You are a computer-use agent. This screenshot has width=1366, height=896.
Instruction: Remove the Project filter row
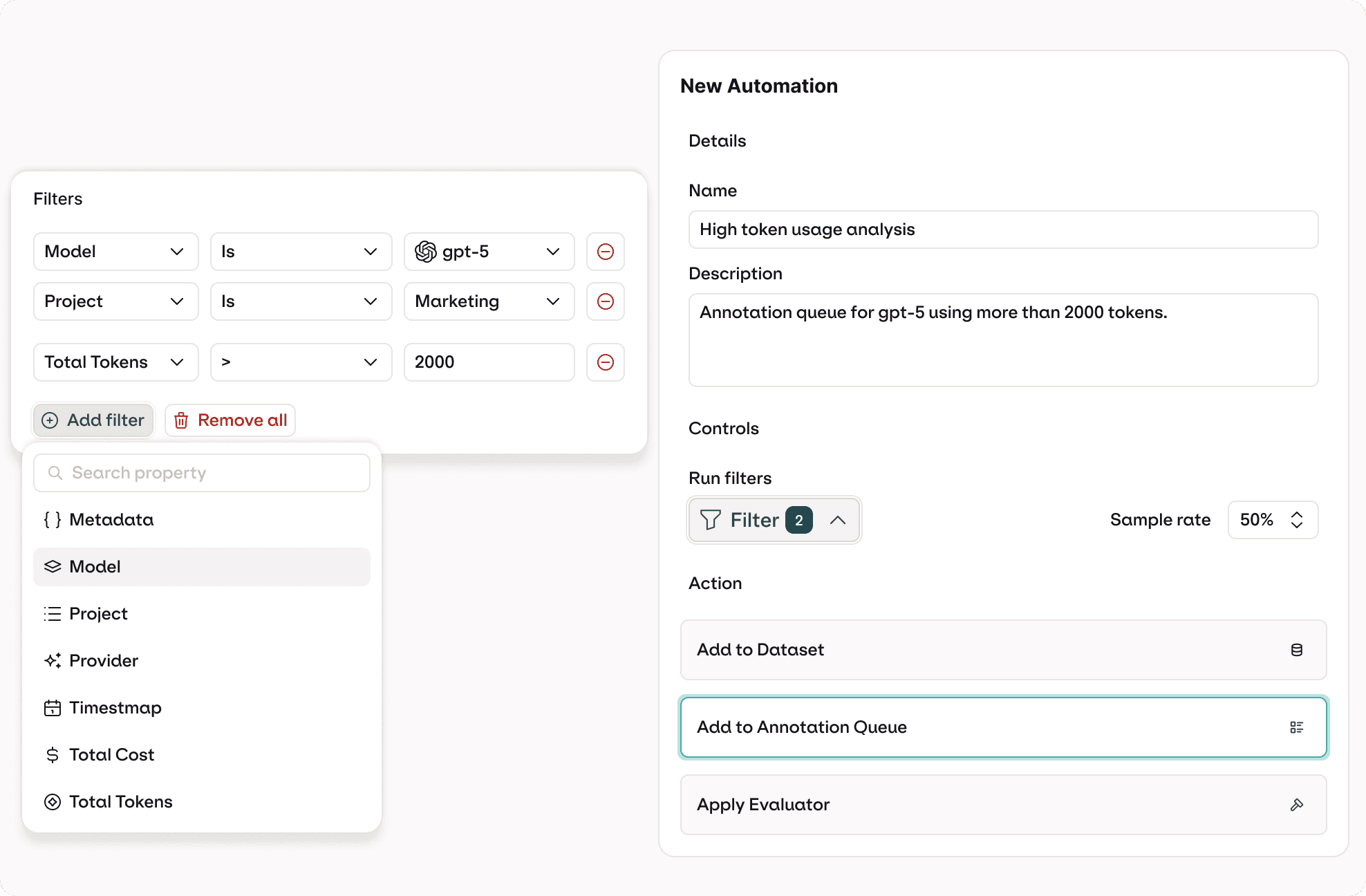tap(605, 301)
